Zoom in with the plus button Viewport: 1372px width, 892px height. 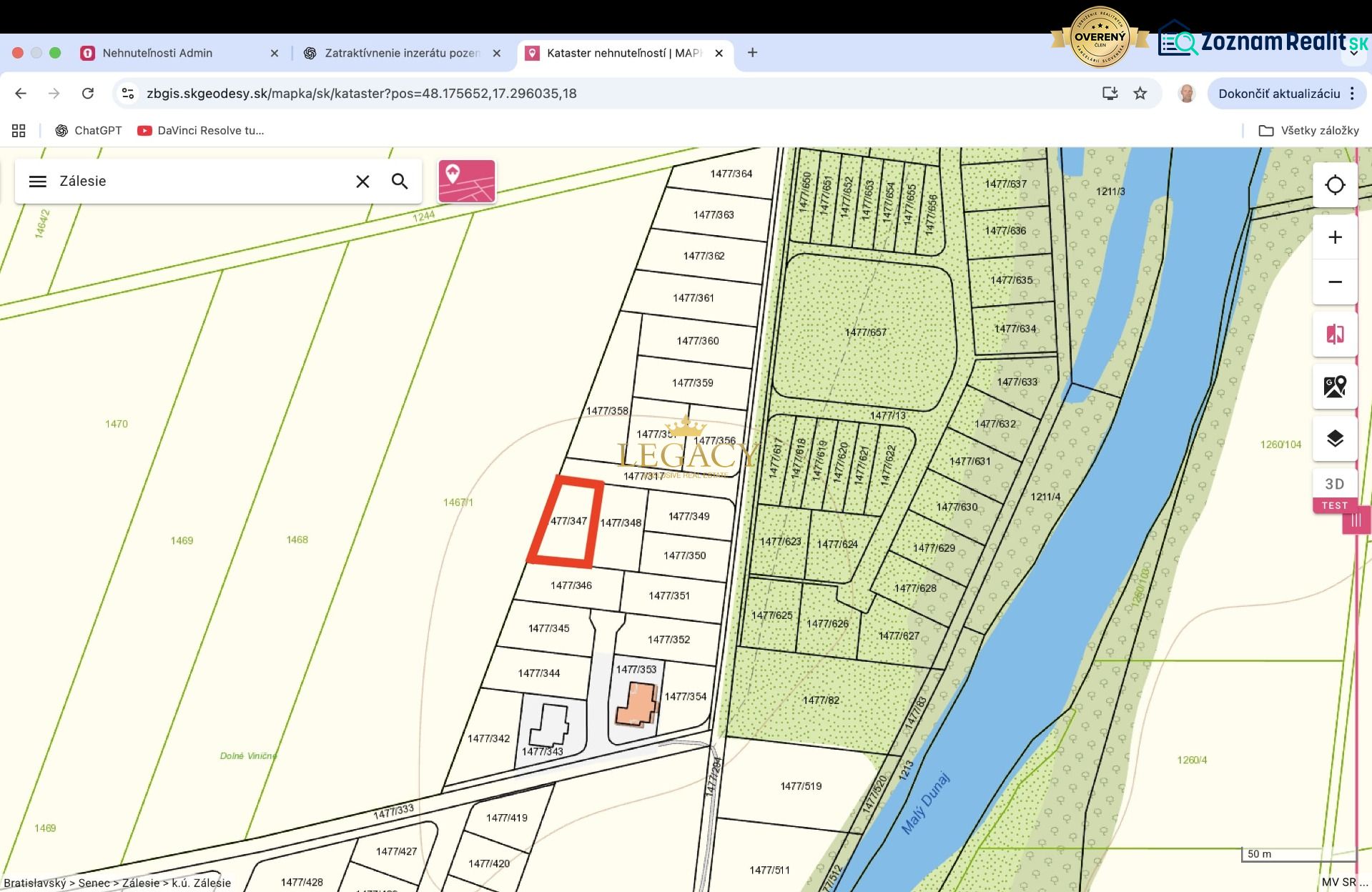1335,237
